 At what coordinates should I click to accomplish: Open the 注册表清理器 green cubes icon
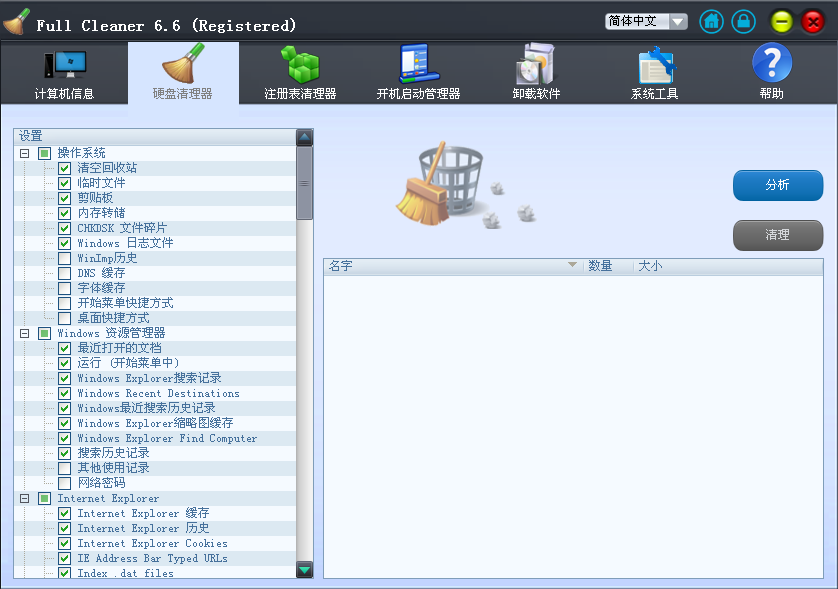point(300,64)
